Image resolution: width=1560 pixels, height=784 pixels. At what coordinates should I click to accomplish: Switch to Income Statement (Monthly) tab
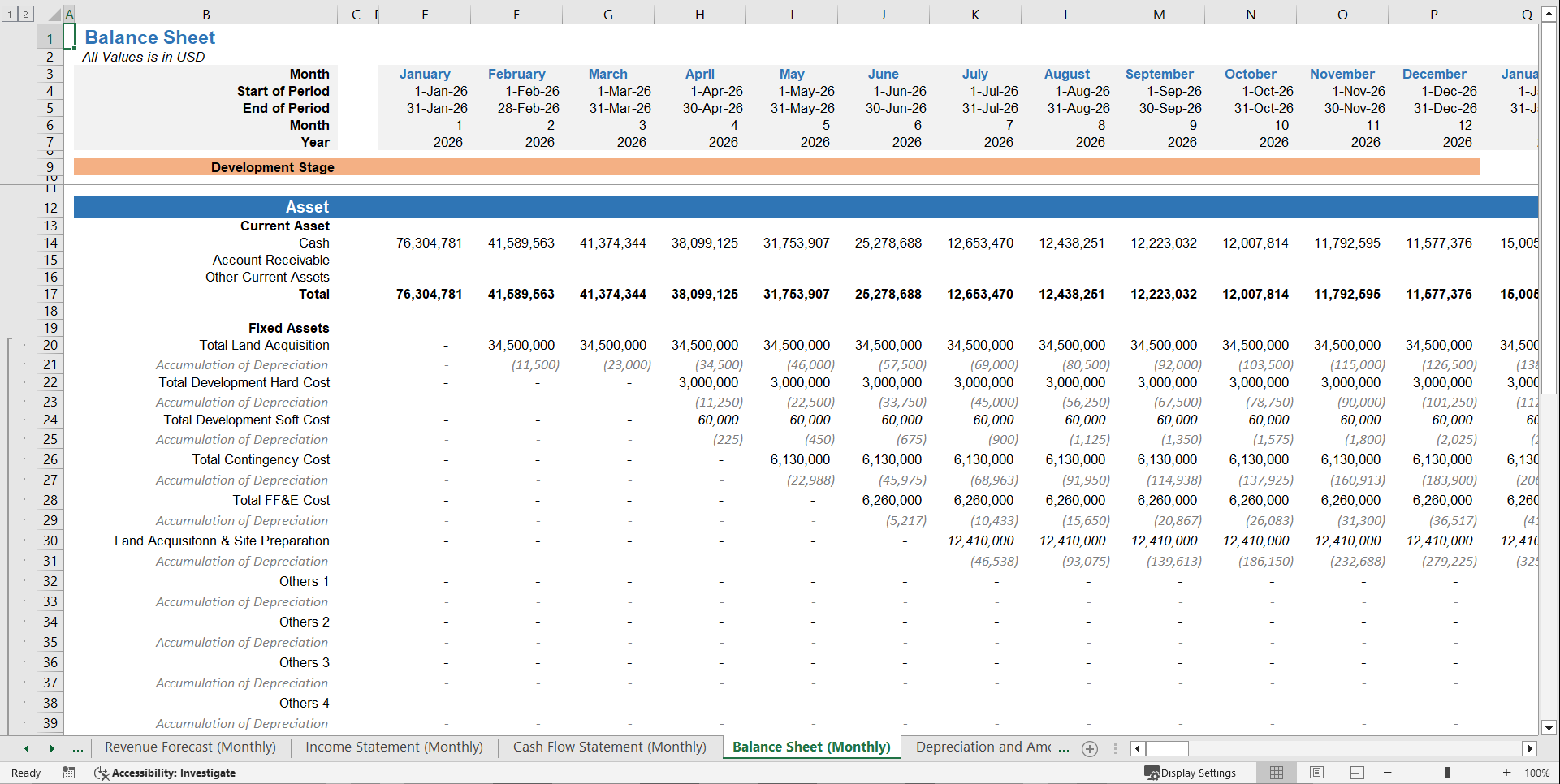tap(393, 747)
